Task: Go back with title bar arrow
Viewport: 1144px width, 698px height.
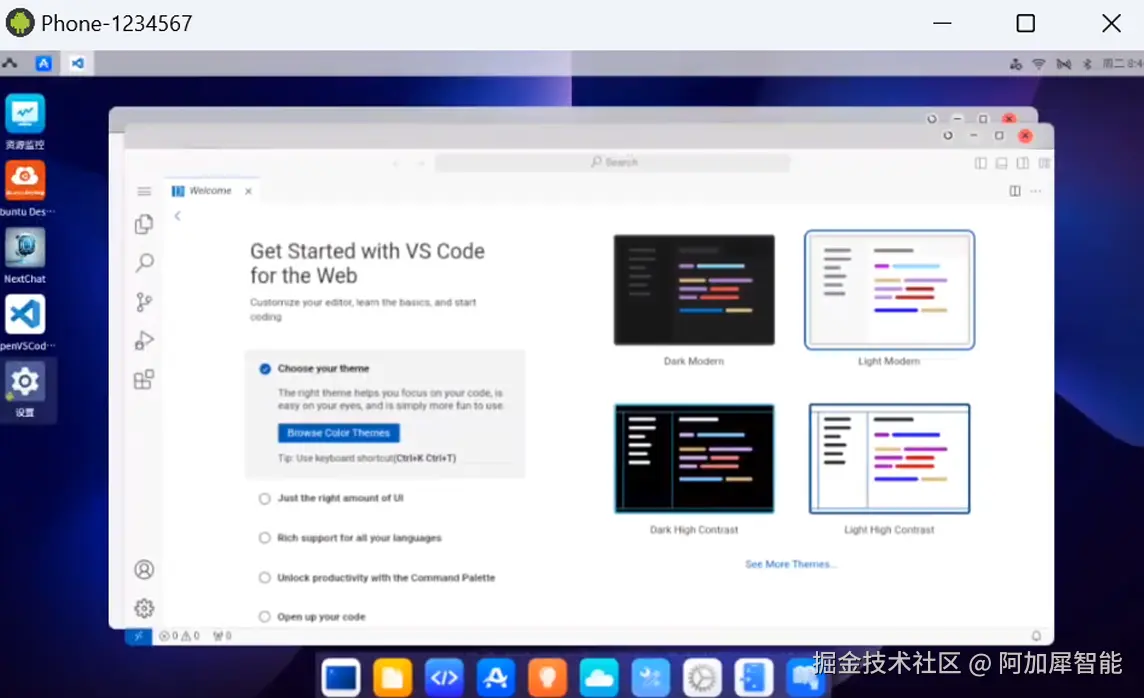Action: tap(396, 163)
